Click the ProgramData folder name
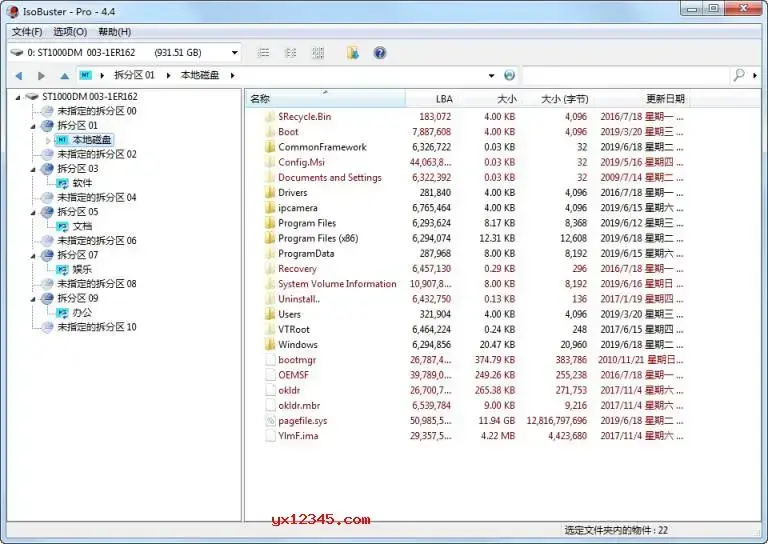This screenshot has height=544, width=768. click(306, 253)
